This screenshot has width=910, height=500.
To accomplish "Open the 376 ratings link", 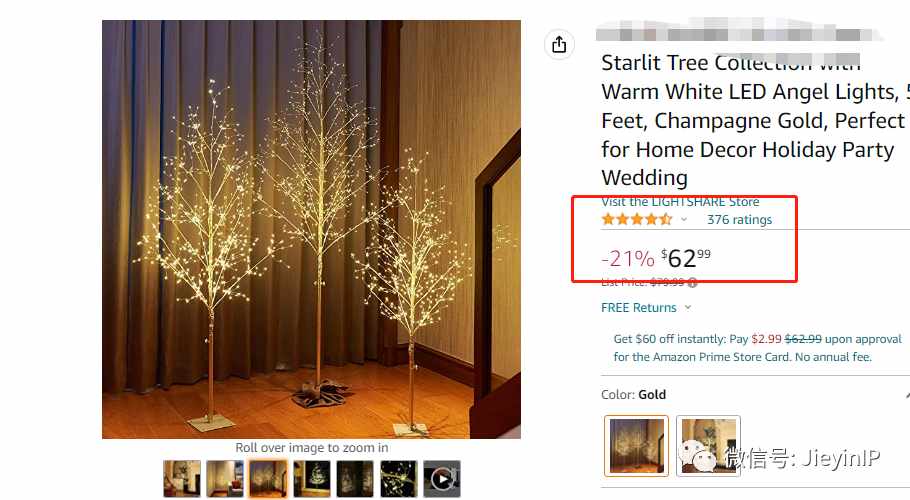I will pos(739,220).
